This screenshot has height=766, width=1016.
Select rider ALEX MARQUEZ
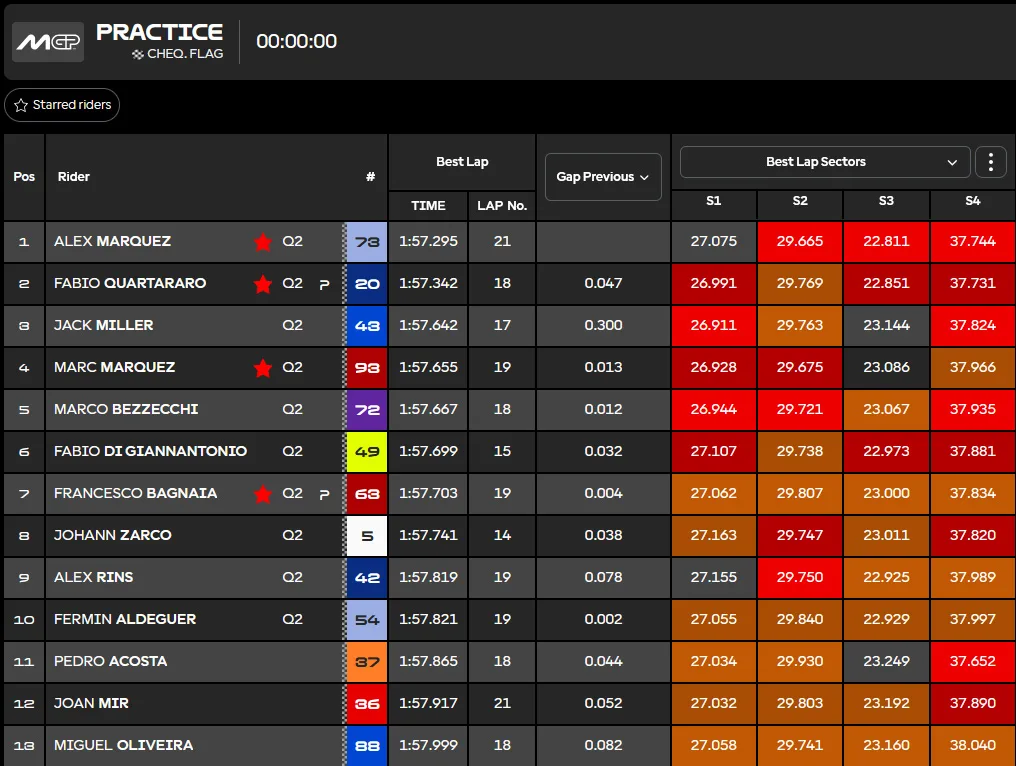pos(112,241)
